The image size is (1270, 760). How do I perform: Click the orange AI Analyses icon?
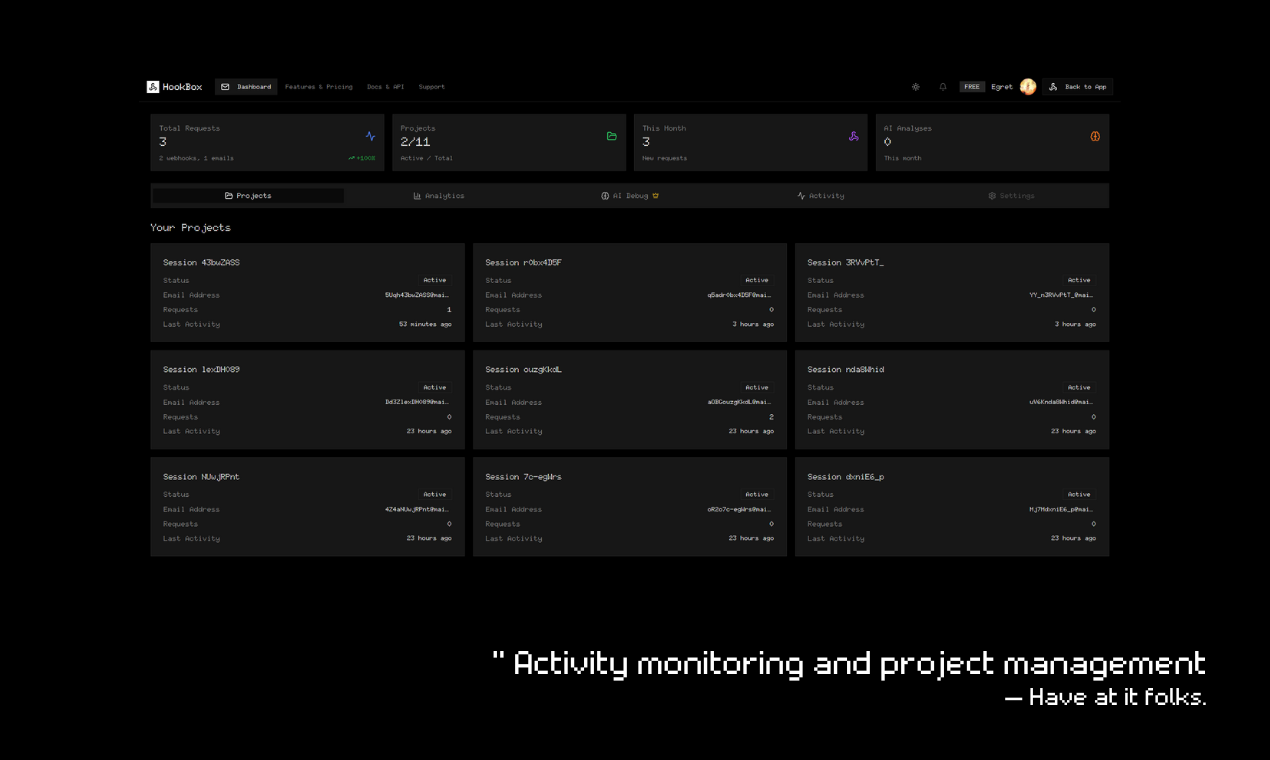[x=1095, y=136]
